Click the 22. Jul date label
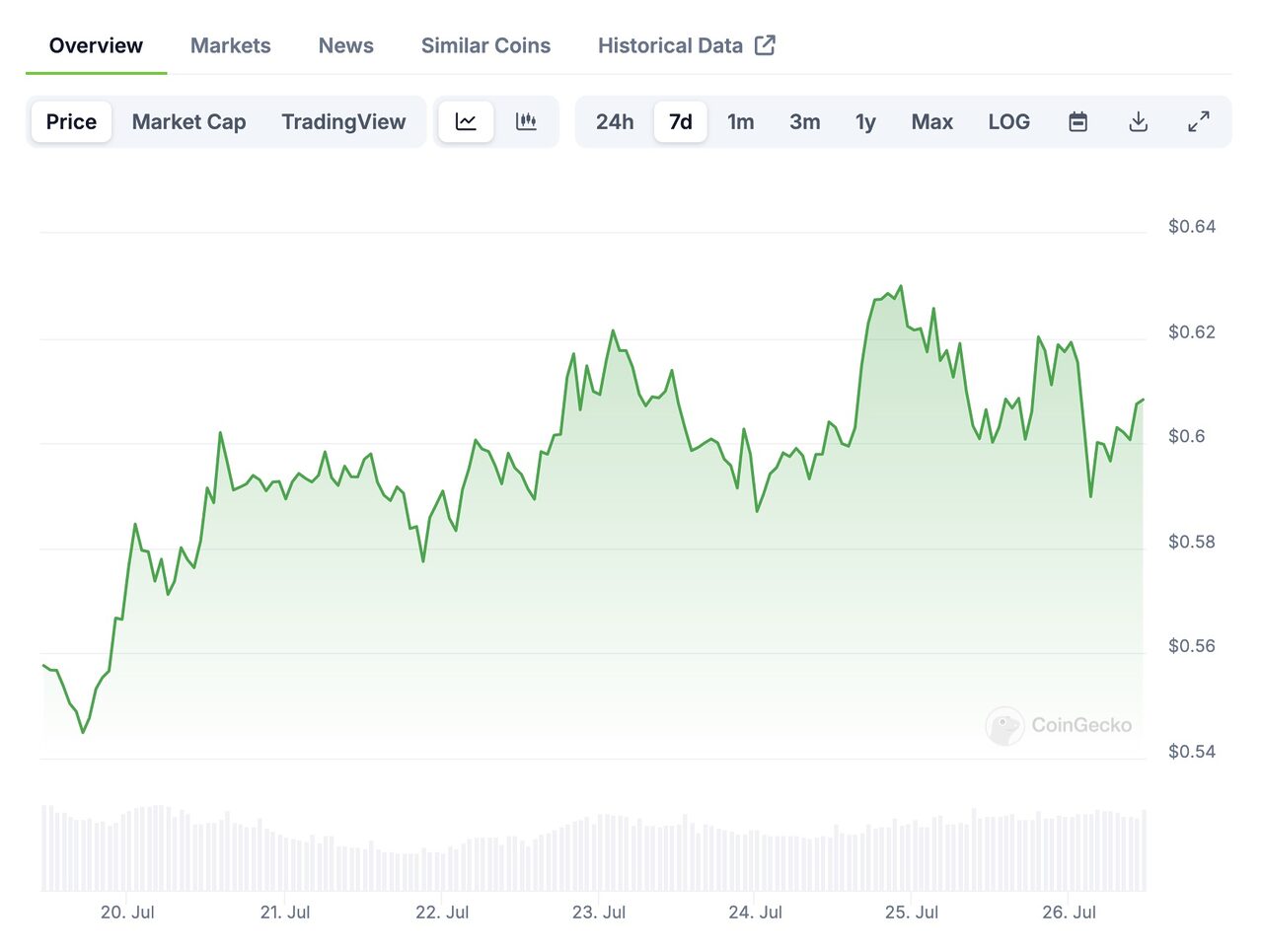Image resolution: width=1263 pixels, height=952 pixels. tap(442, 913)
